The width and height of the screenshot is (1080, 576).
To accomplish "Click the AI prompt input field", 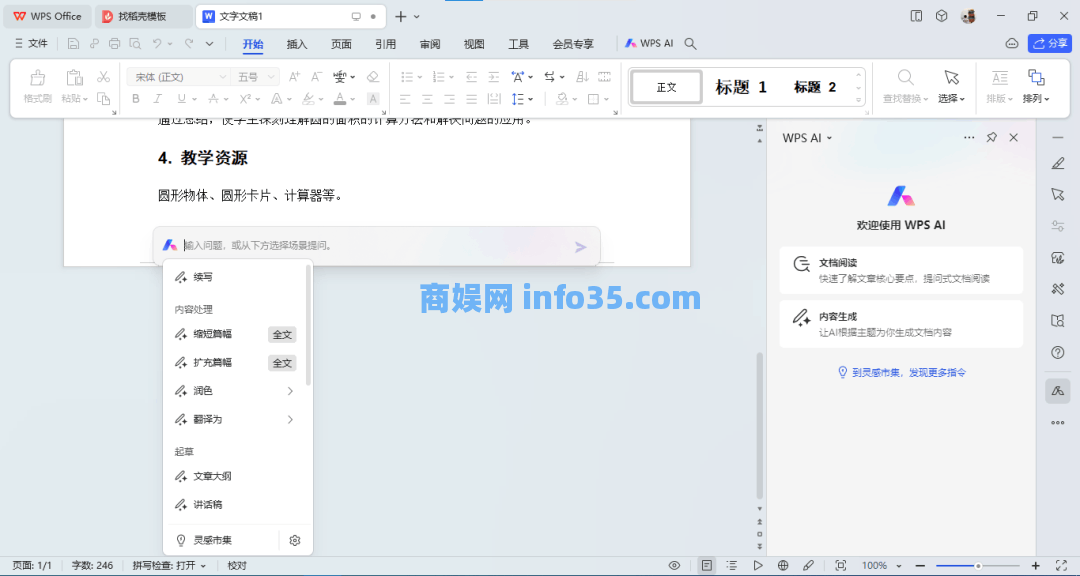I will pos(376,246).
